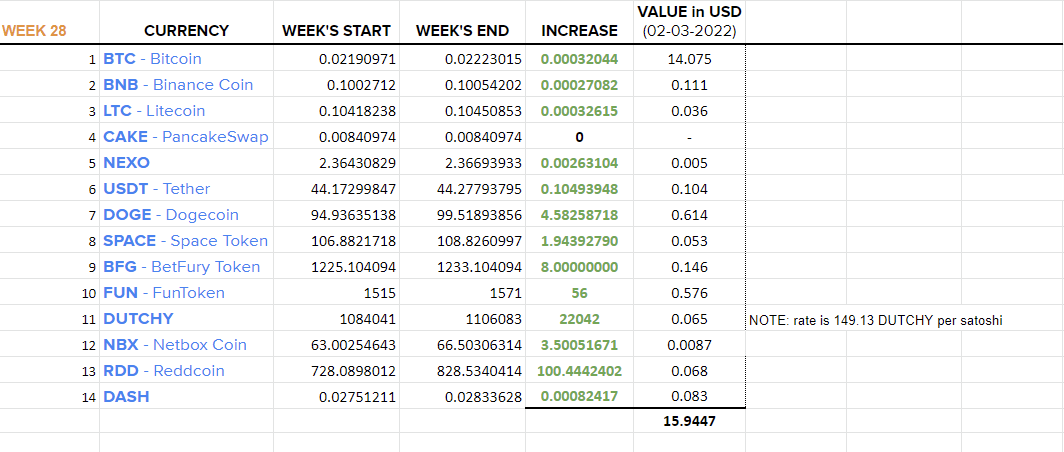Open the DOGE - Dogecoin link
The image size is (1064, 452).
tap(171, 215)
